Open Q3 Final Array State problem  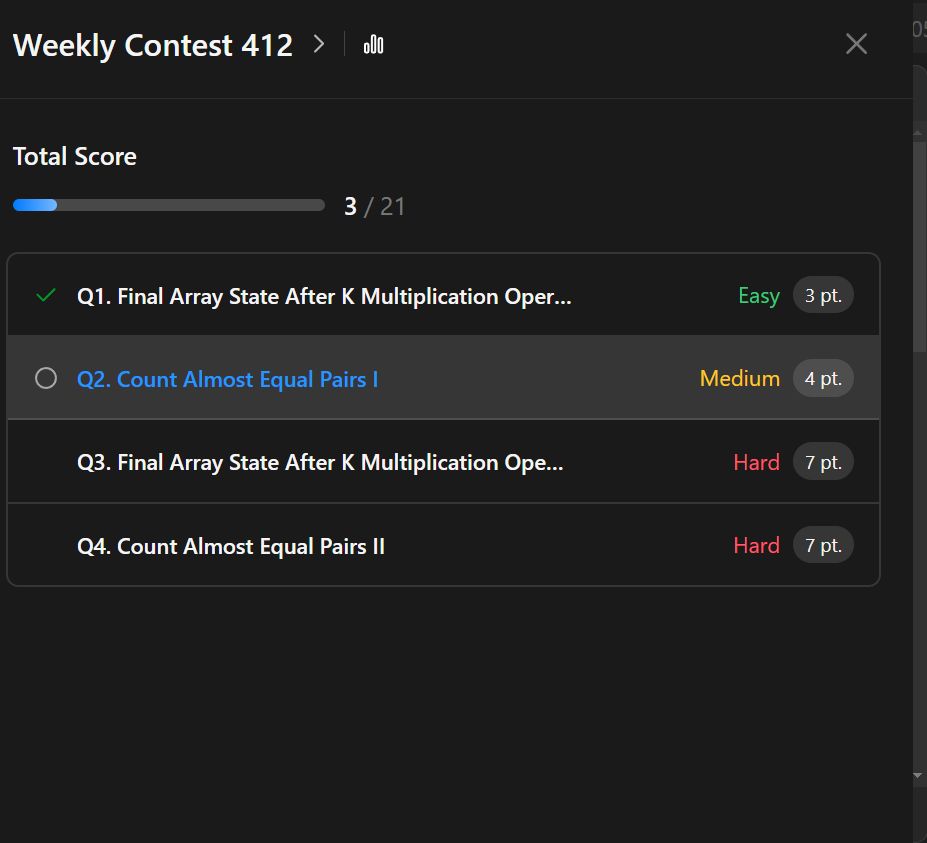click(320, 462)
